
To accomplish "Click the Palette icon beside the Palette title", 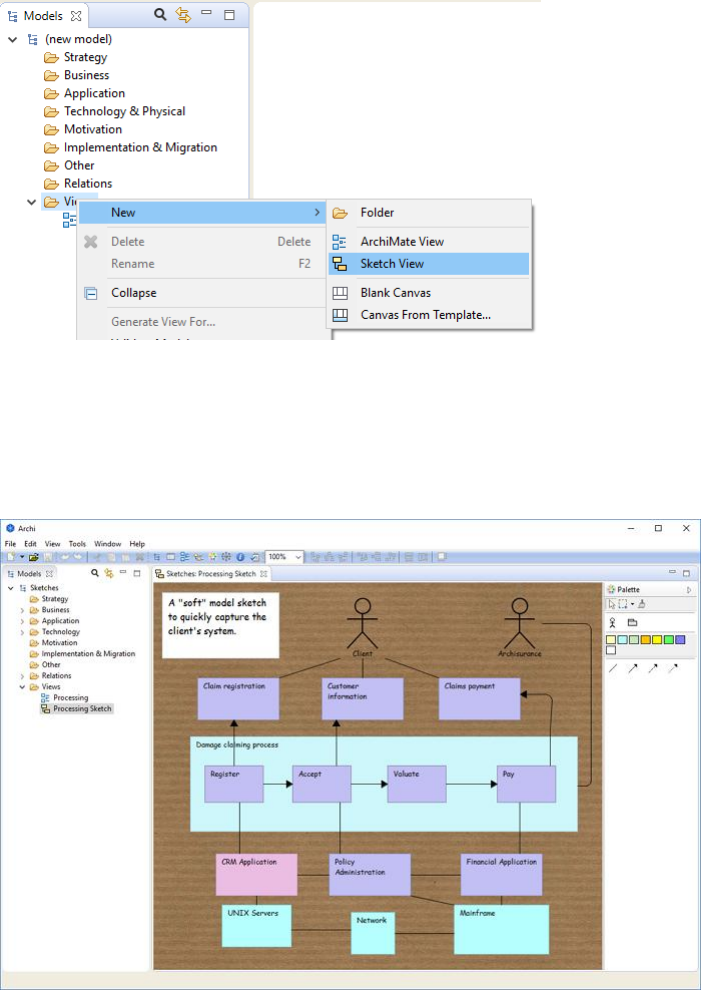I will coord(611,590).
